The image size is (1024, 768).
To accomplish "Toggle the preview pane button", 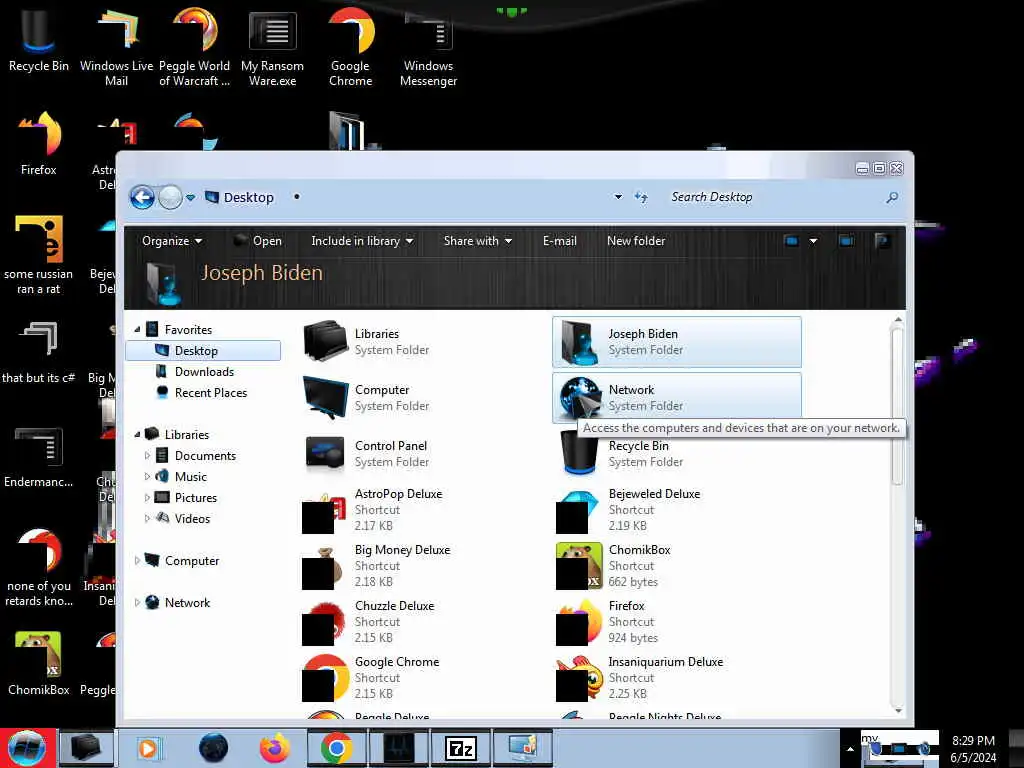I will coord(846,241).
